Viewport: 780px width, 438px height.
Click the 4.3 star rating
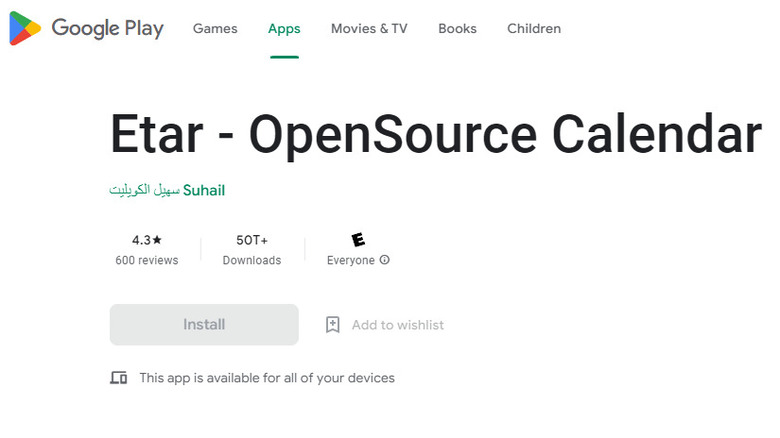click(147, 240)
